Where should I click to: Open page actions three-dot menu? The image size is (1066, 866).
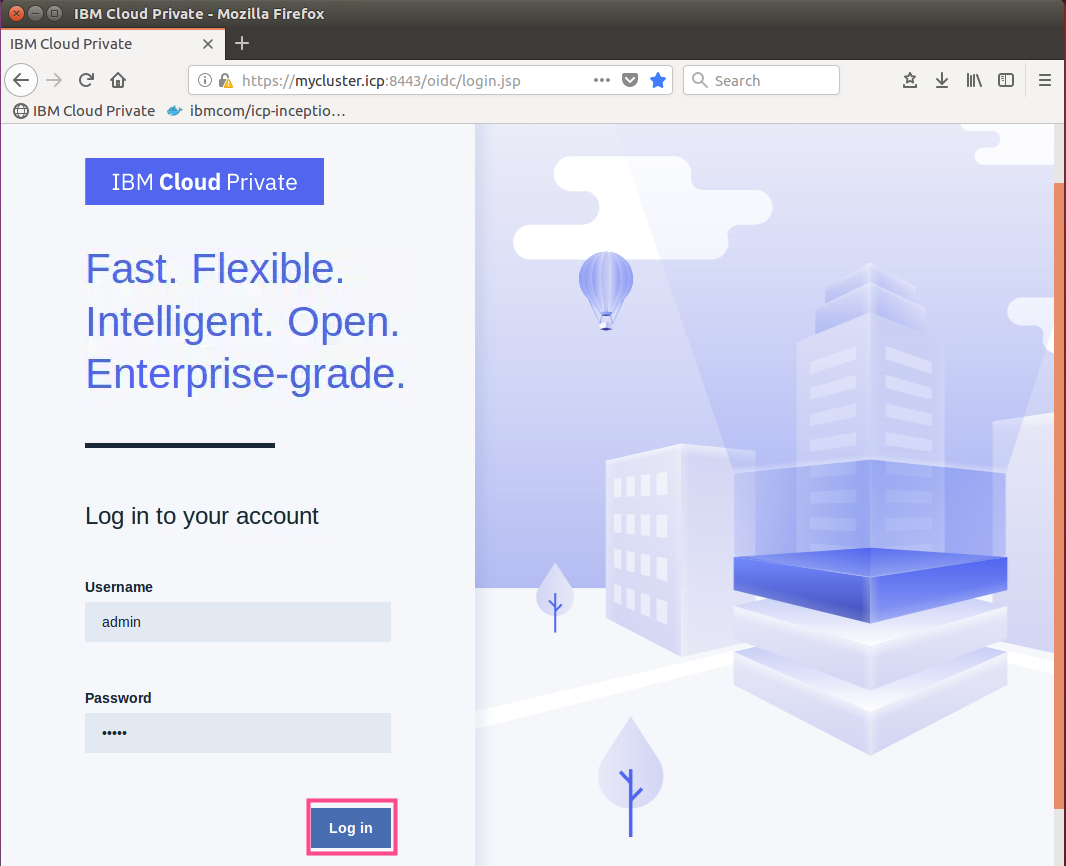[602, 80]
